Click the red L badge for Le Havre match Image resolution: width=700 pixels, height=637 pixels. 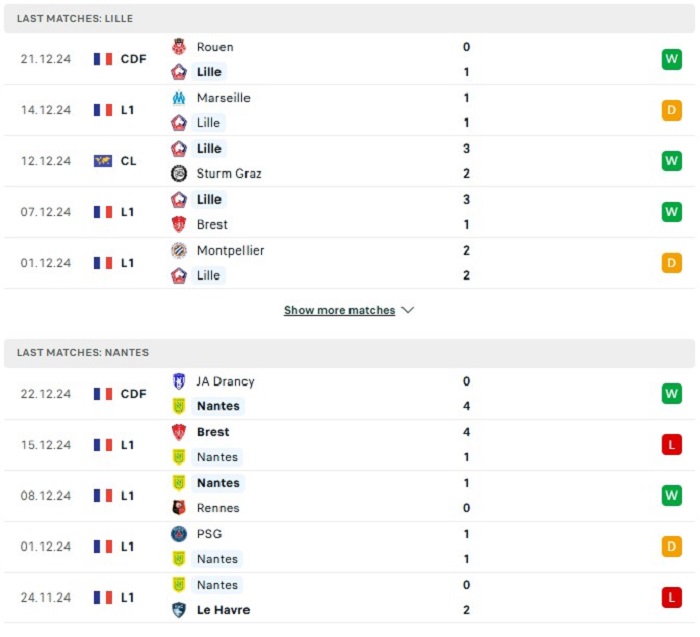tap(671, 597)
